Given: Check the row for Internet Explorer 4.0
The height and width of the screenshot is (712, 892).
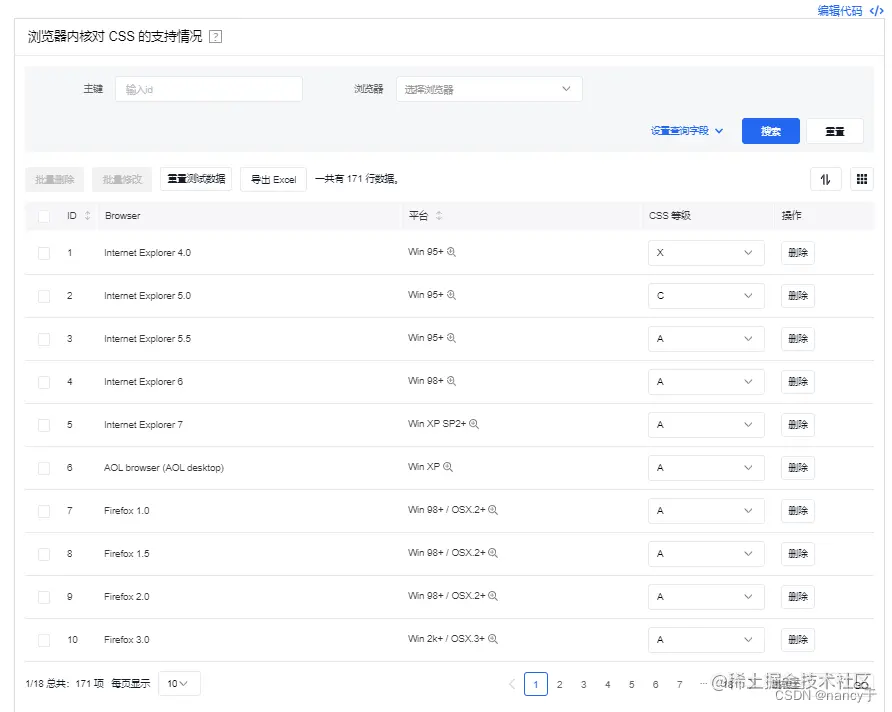Looking at the screenshot, I should pos(44,253).
